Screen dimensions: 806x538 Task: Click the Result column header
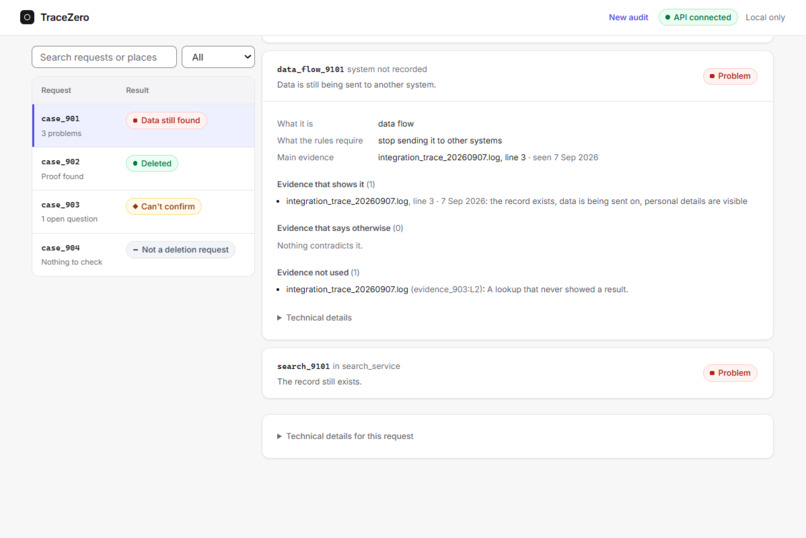click(x=137, y=90)
